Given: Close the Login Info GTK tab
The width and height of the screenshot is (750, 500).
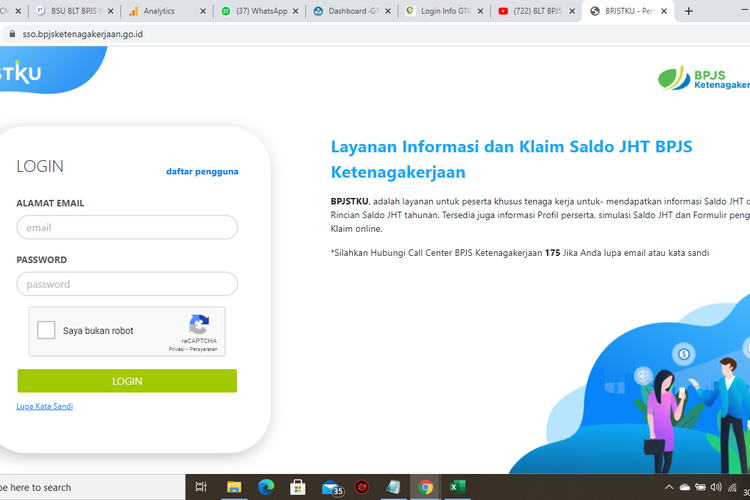Looking at the screenshot, I should 480,11.
